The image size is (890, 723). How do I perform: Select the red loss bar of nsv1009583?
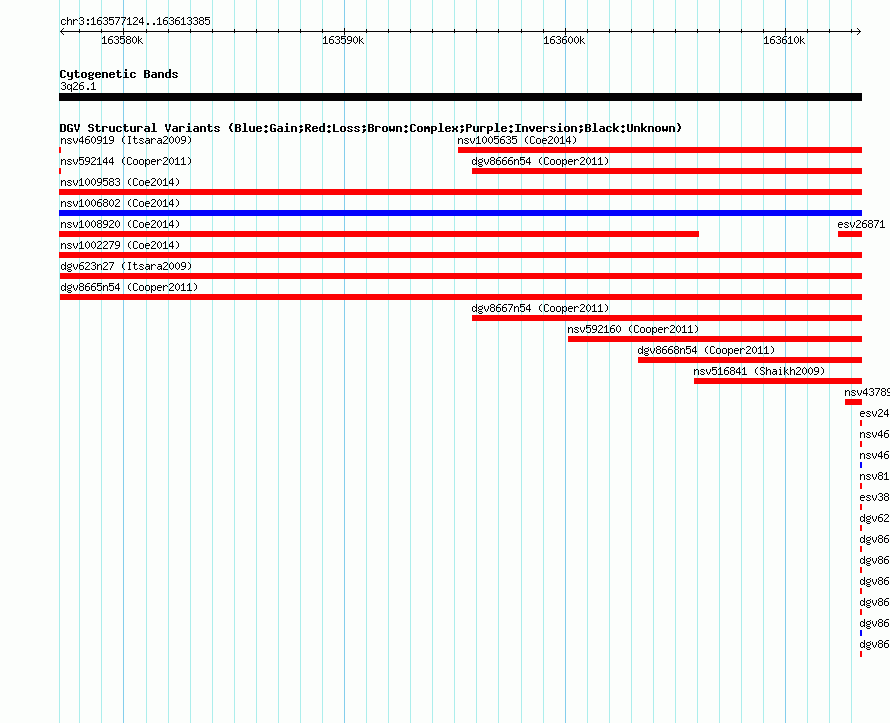tap(460, 192)
